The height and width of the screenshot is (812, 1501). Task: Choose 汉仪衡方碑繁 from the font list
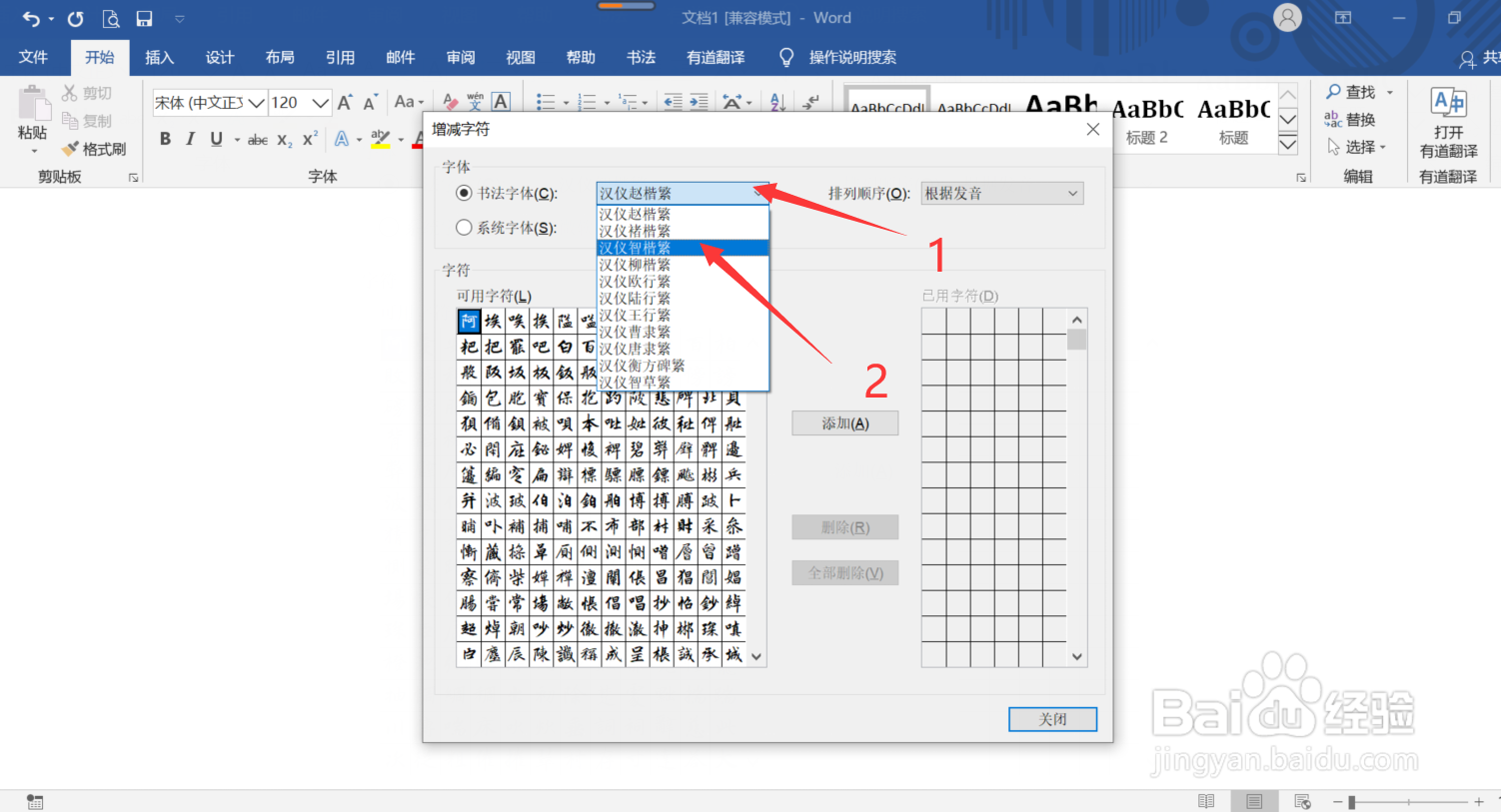(683, 366)
